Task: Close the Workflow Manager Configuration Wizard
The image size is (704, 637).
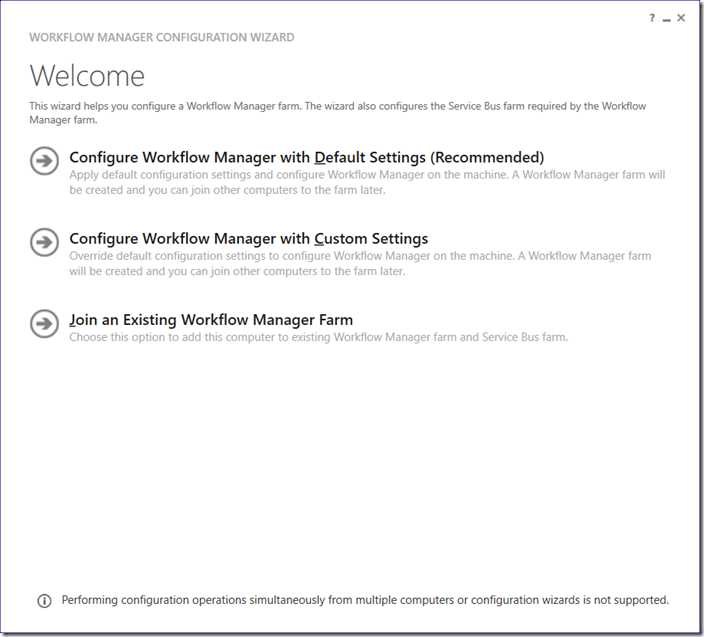Action: point(681,18)
